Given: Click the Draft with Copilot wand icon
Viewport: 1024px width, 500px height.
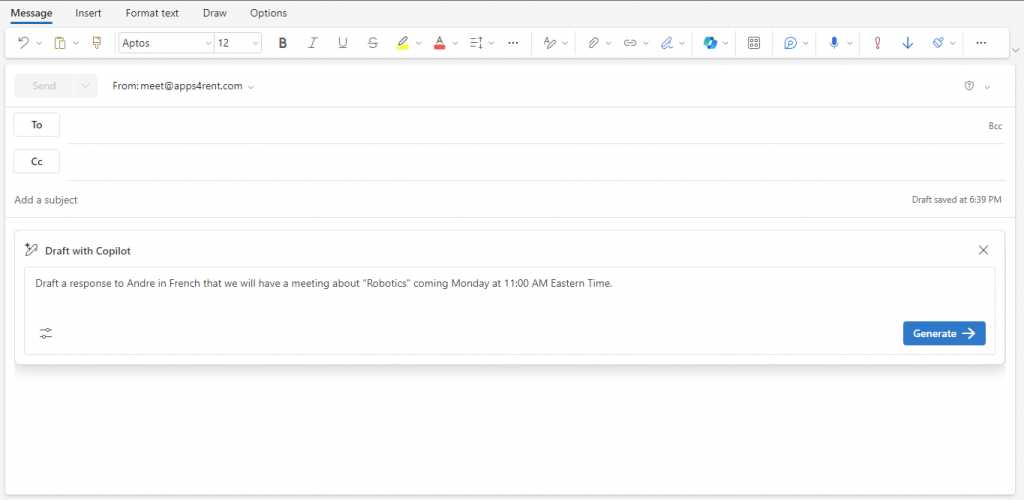Looking at the screenshot, I should 31,250.
